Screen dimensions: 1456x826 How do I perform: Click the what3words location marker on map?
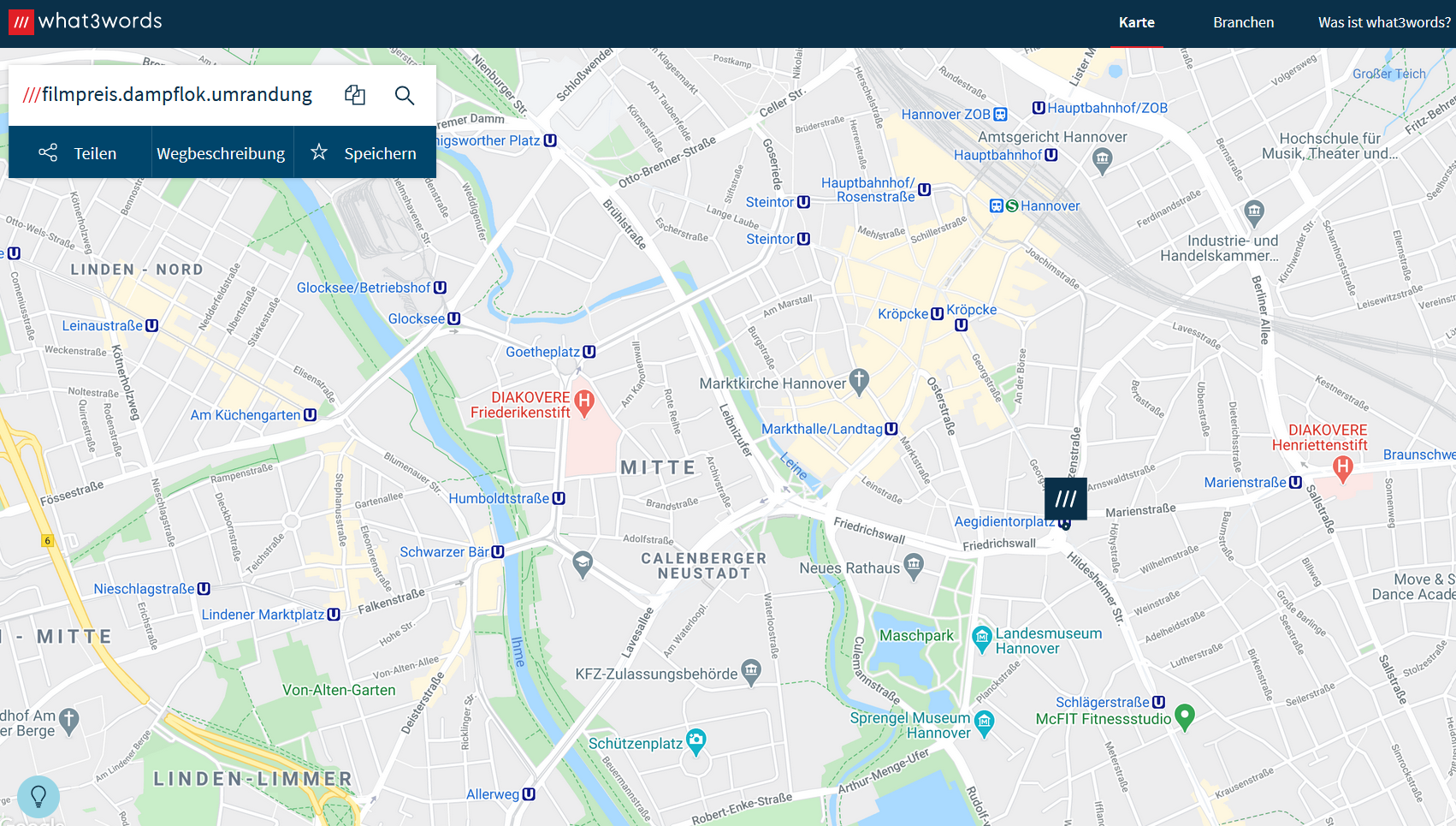tap(1065, 499)
